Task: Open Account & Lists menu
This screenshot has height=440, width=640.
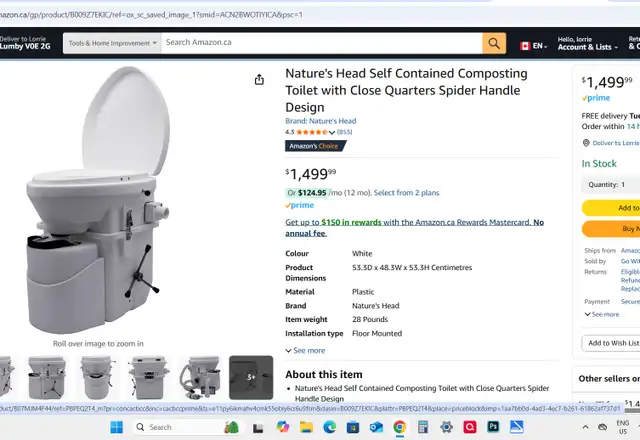Action: point(588,44)
